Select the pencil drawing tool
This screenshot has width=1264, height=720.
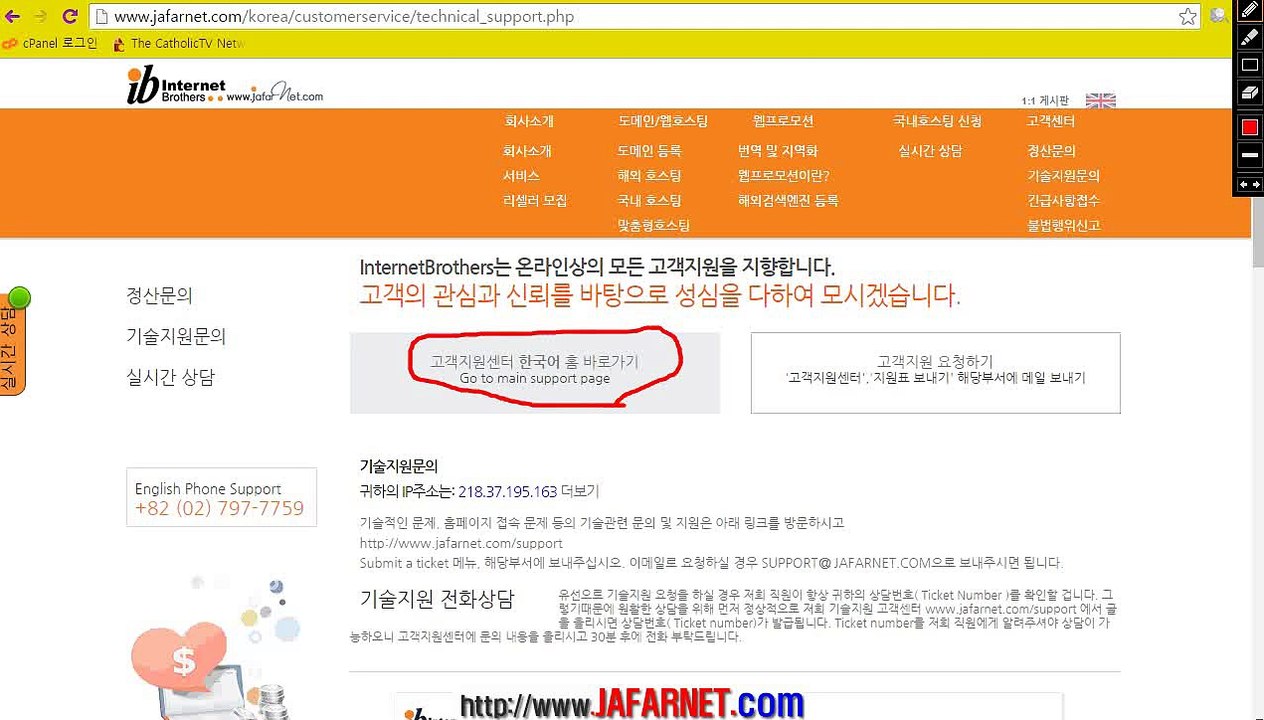(1249, 11)
